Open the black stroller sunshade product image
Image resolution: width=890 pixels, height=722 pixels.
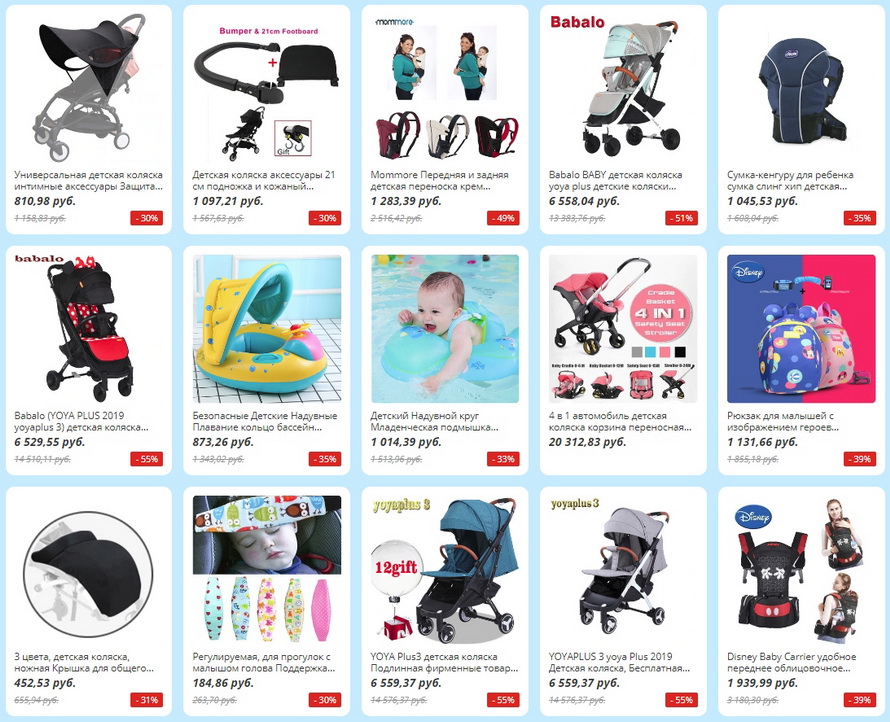(89, 88)
